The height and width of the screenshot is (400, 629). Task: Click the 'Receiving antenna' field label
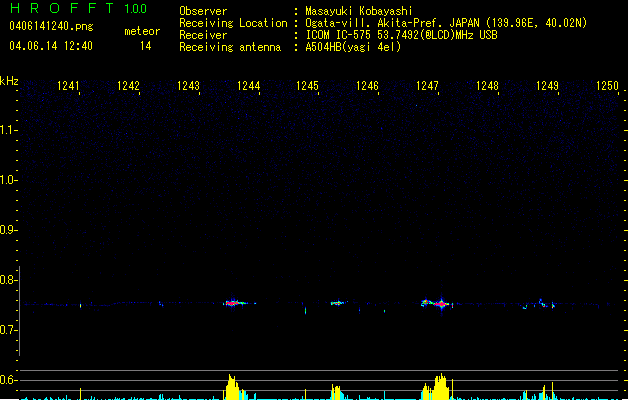[x=230, y=47]
